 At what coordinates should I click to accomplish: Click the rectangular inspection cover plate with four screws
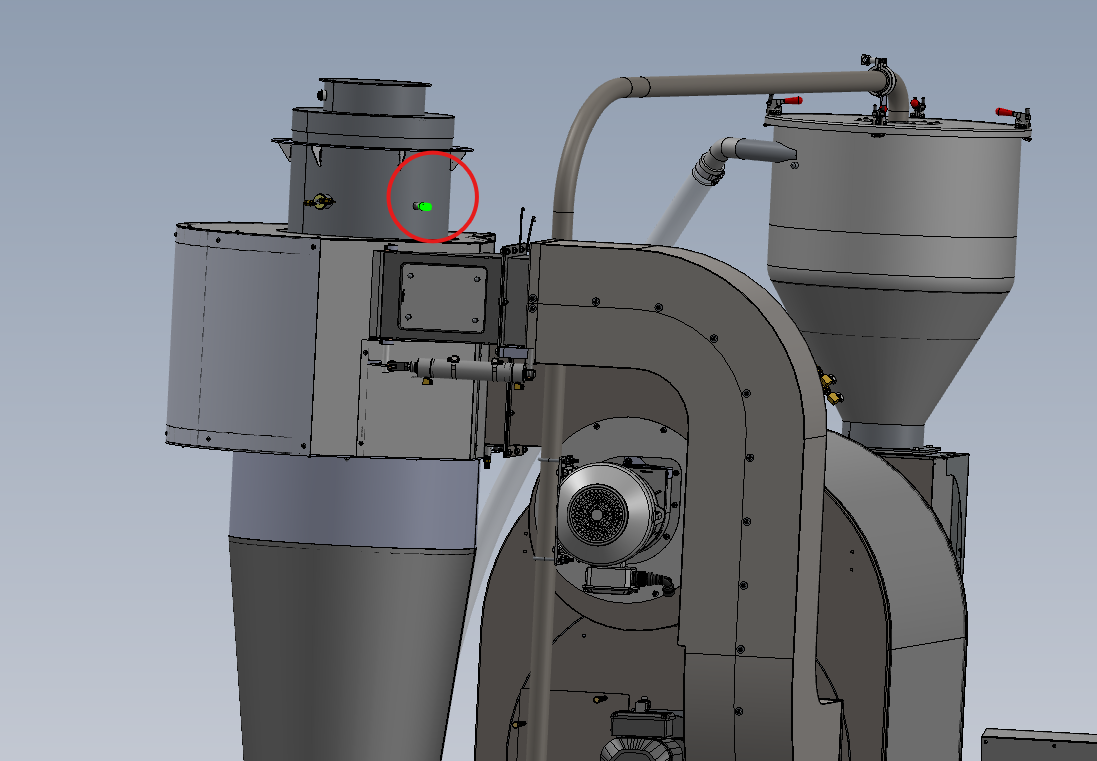437,296
